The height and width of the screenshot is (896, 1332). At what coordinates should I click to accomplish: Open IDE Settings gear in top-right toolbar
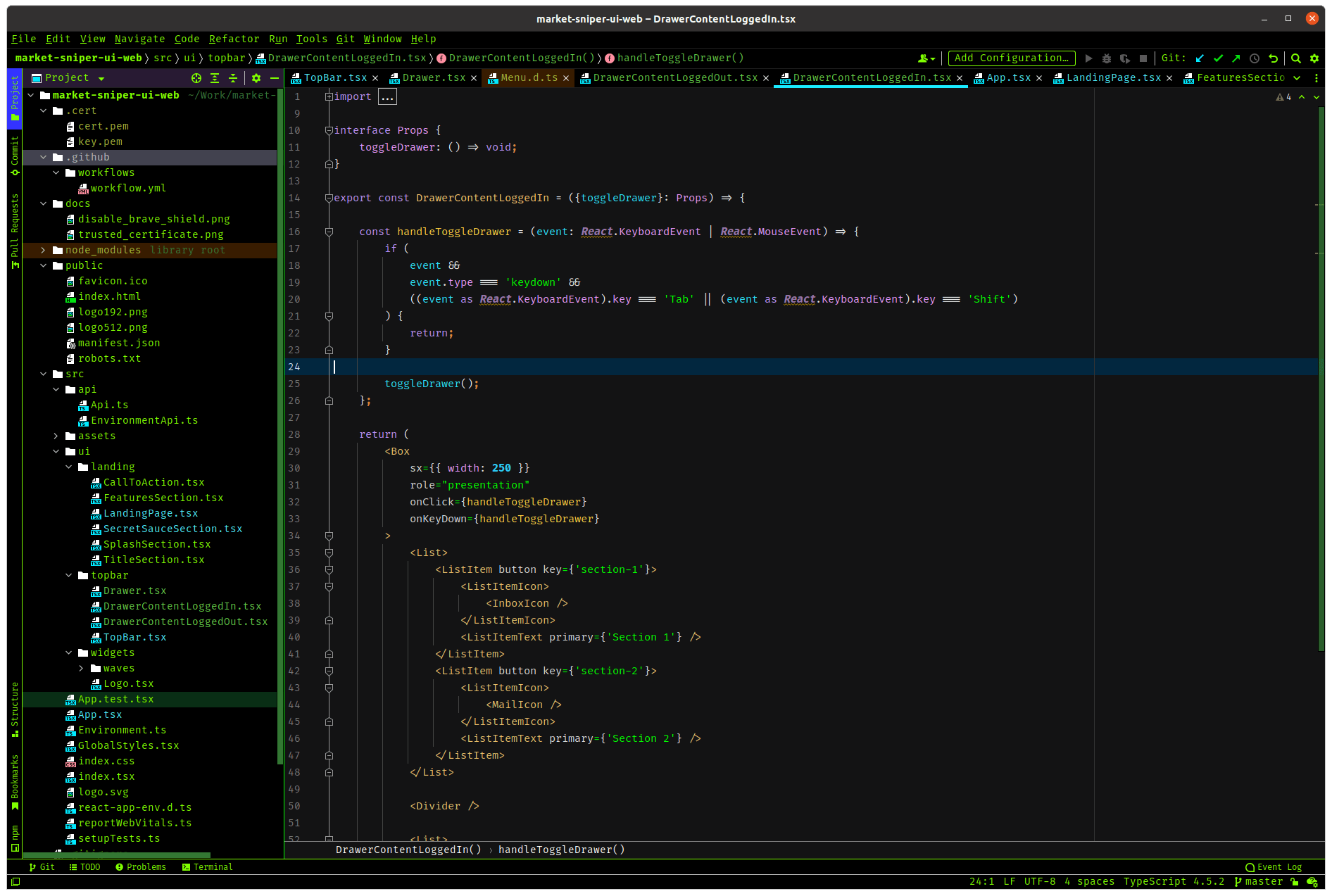pos(1314,58)
